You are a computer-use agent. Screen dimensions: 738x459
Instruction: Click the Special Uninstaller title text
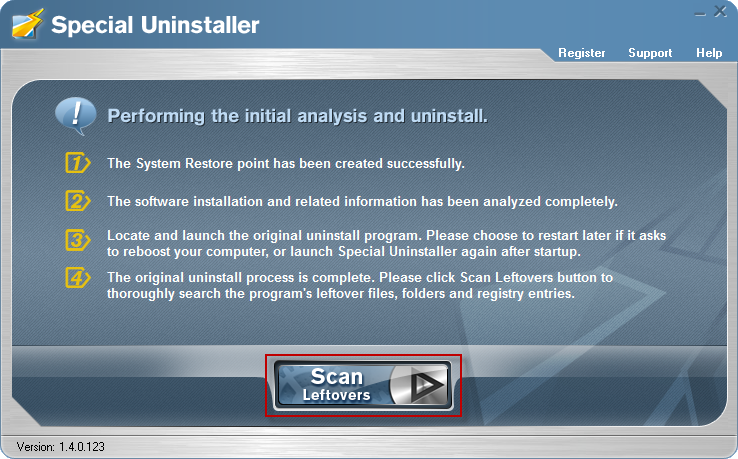155,24
